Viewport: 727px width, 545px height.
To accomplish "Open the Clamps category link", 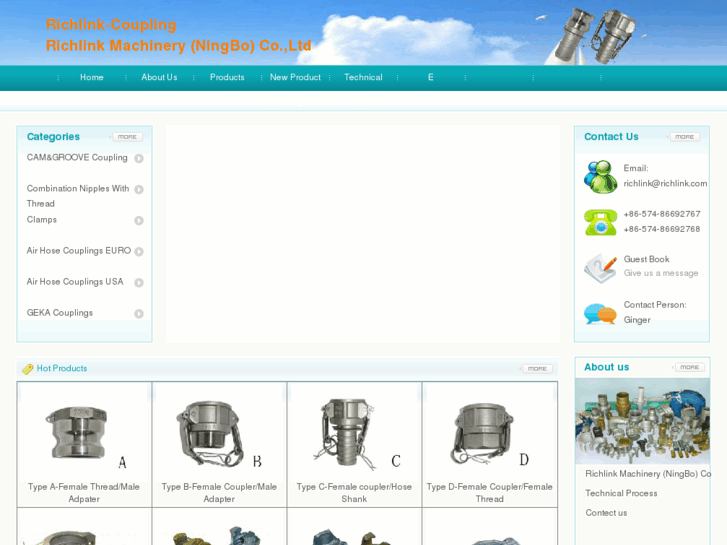I will pyautogui.click(x=42, y=220).
